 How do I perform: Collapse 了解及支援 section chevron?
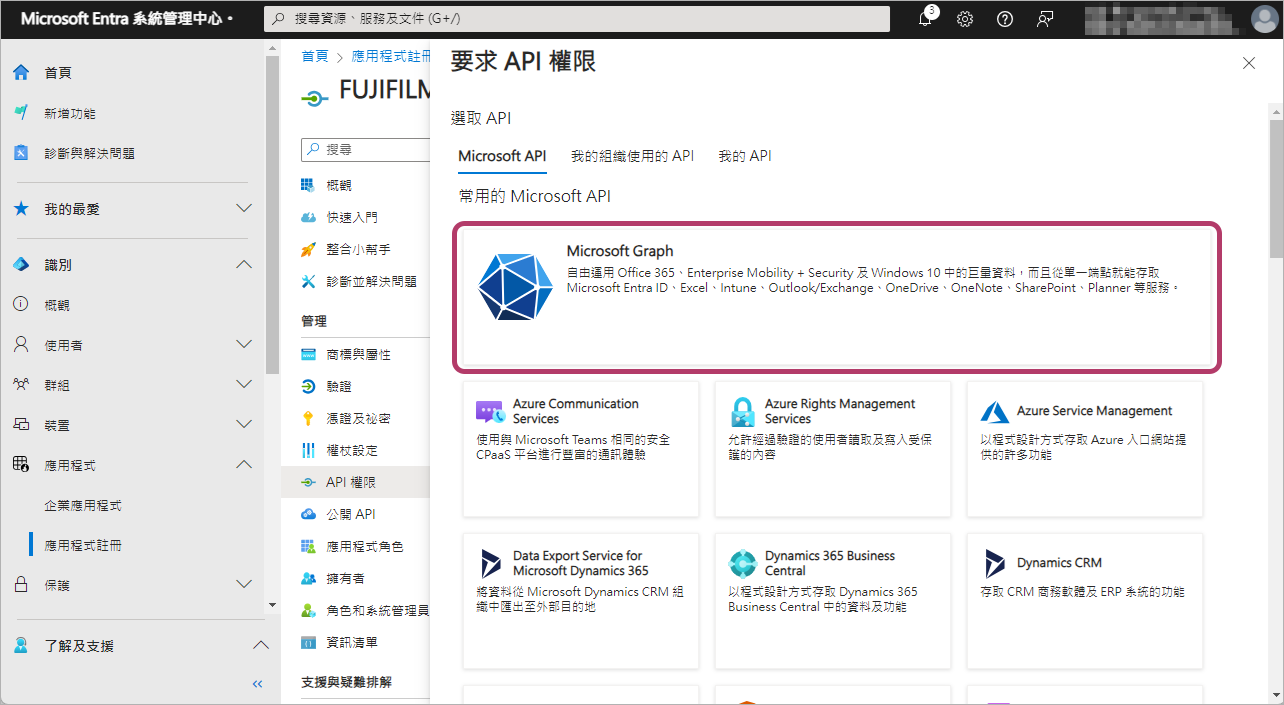(260, 646)
